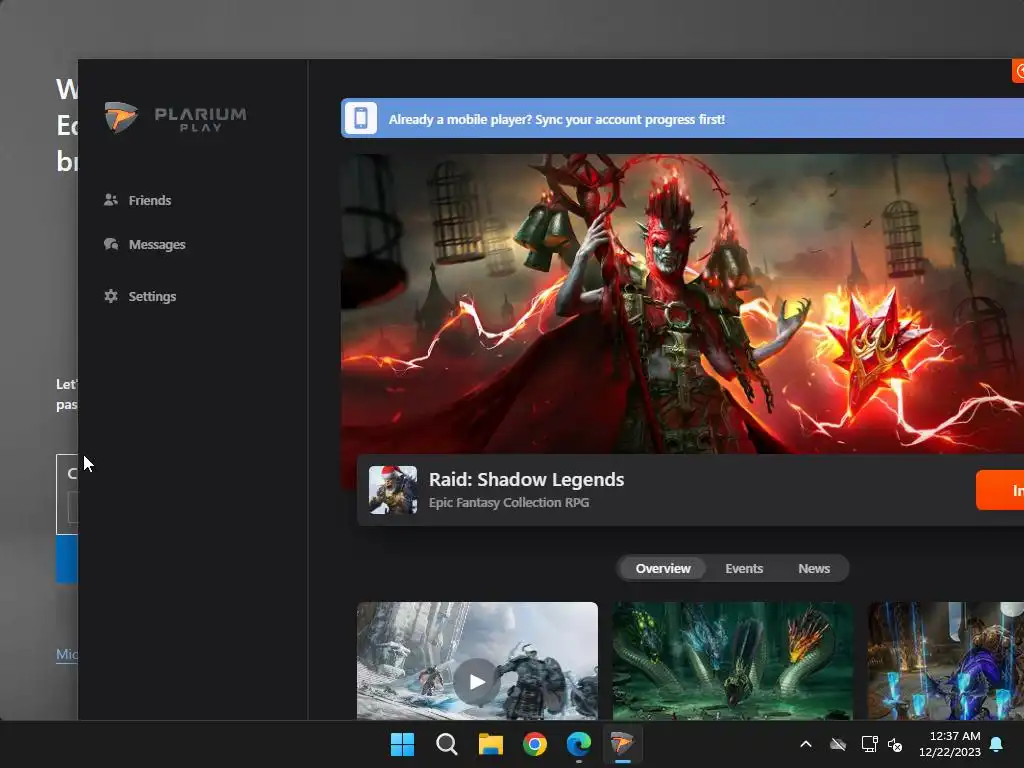Click the Friends people icon
This screenshot has width=1024, height=768.
pos(111,200)
